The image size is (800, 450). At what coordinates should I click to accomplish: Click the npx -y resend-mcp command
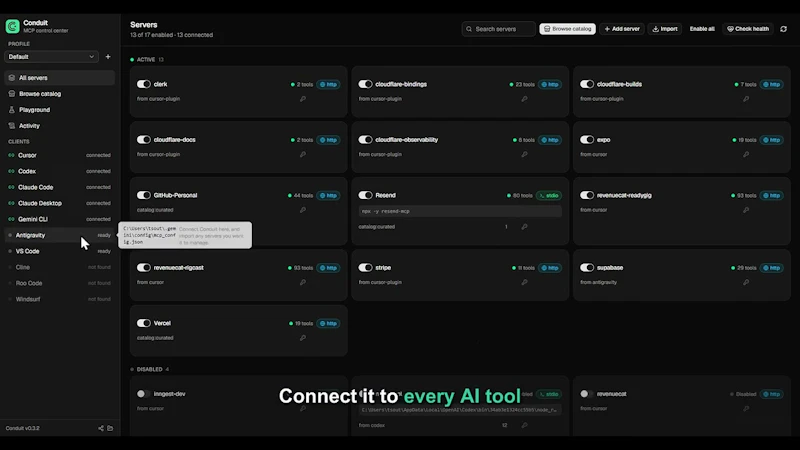point(460,211)
